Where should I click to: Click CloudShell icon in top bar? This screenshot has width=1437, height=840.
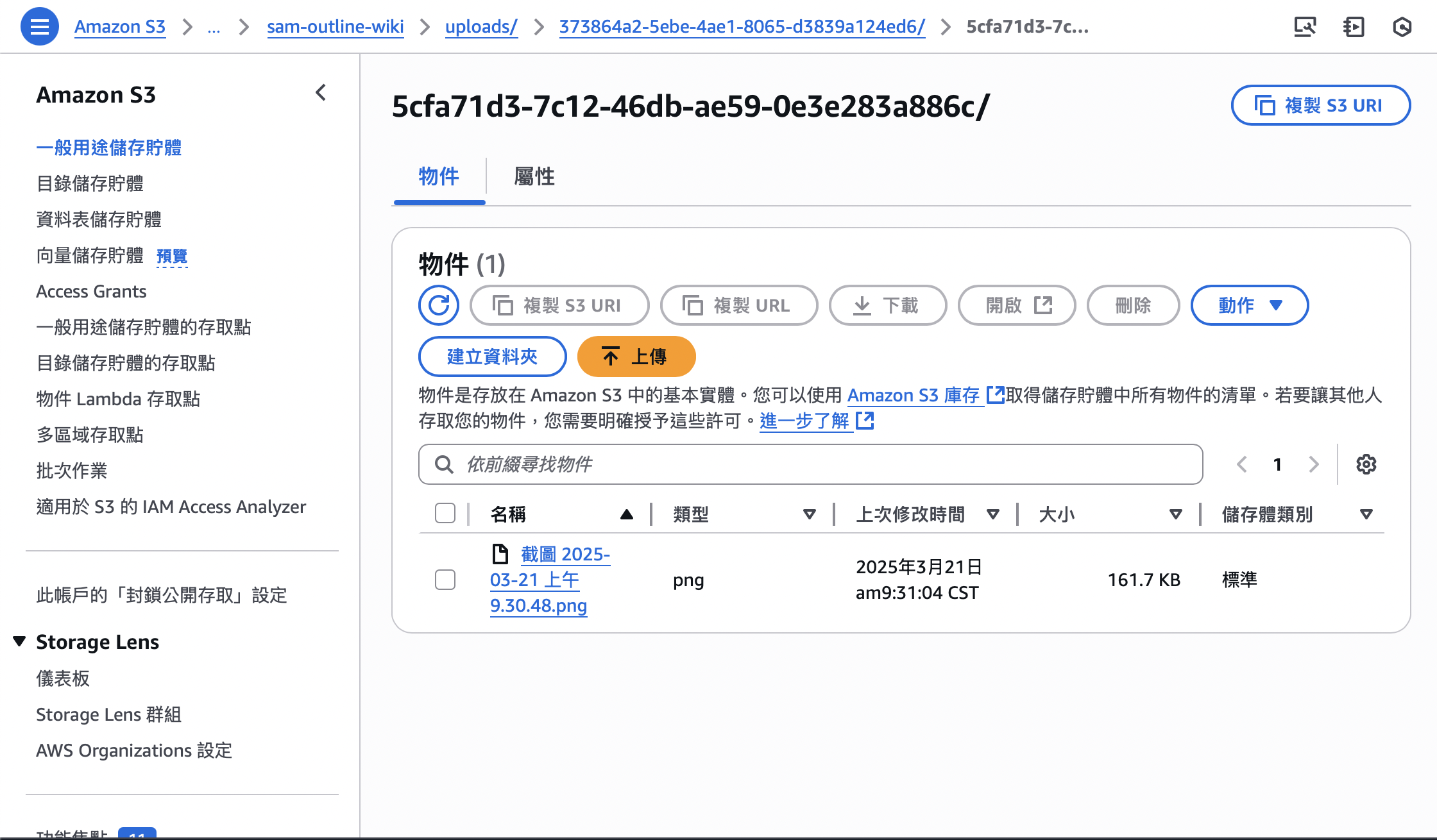(1305, 27)
